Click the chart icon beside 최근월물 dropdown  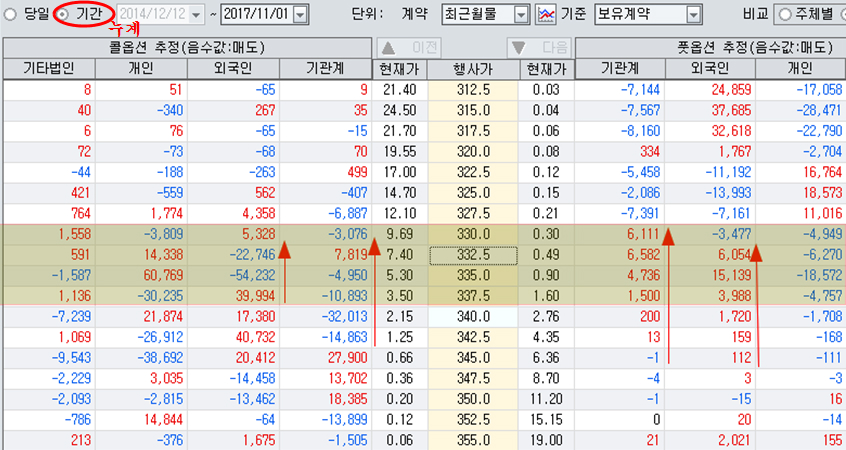(547, 14)
